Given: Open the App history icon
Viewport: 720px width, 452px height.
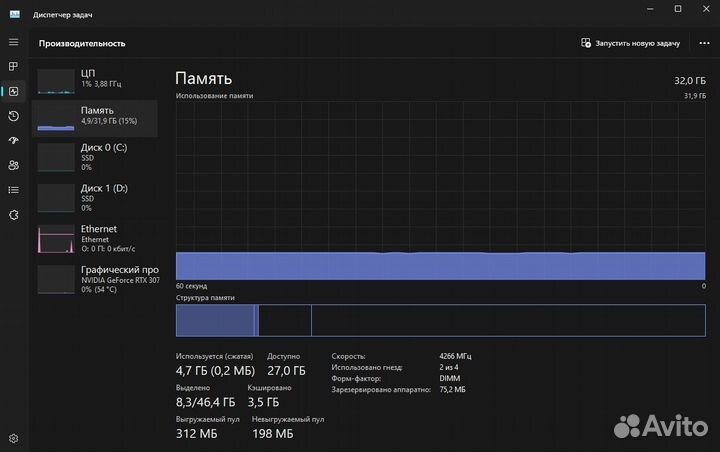Looking at the screenshot, I should click(14, 116).
